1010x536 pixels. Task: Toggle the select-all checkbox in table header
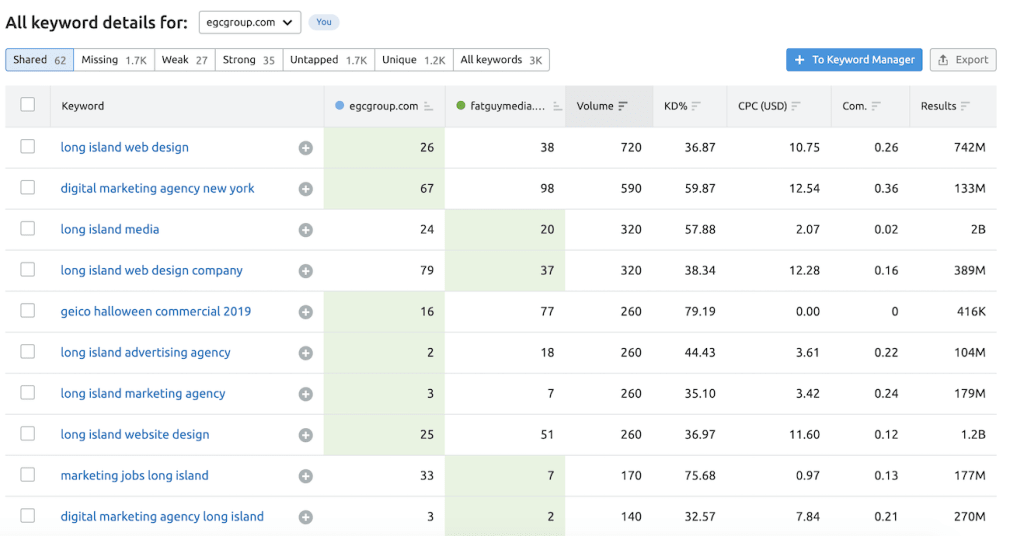[28, 105]
